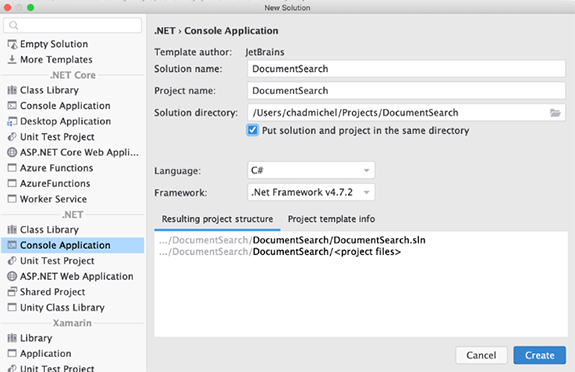
Task: Click the Shared Project template icon
Action: click(x=12, y=292)
